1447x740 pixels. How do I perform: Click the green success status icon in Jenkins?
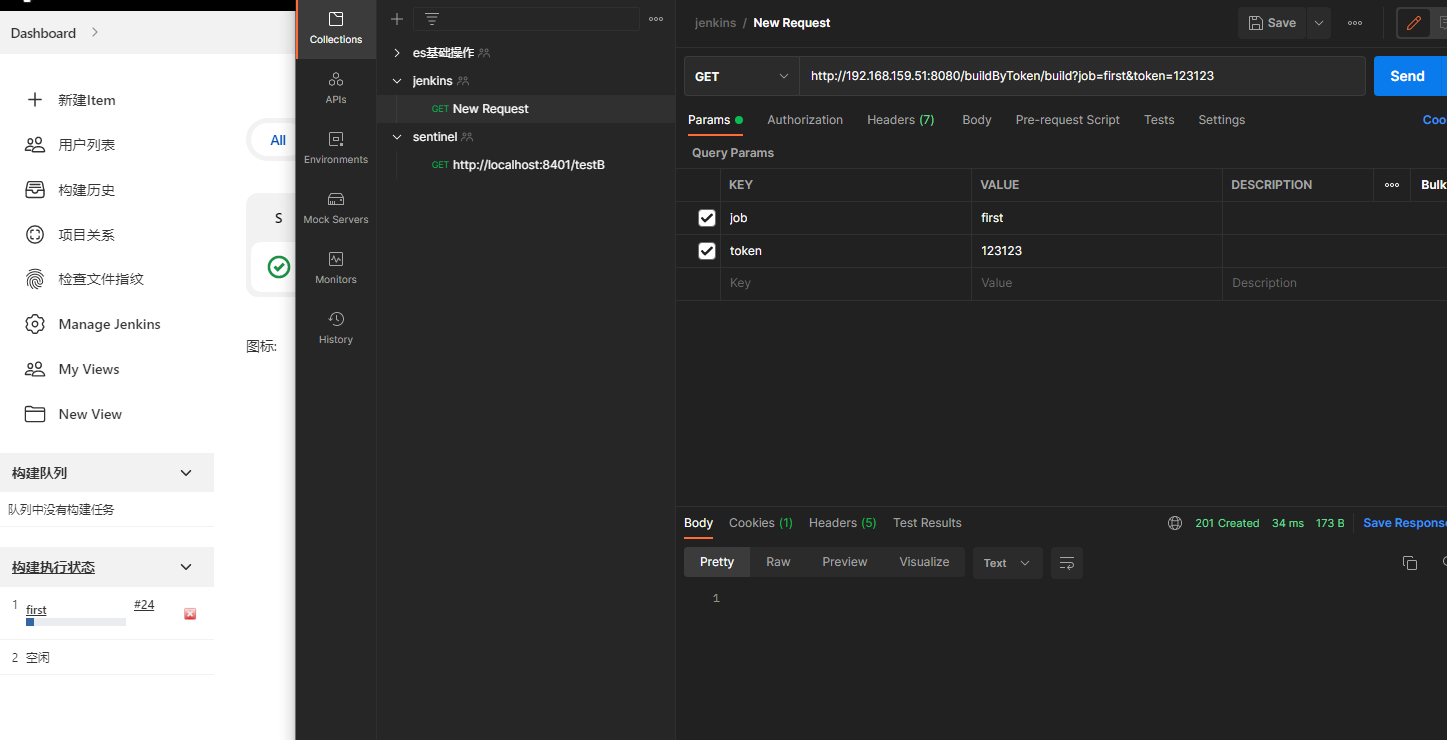[279, 267]
